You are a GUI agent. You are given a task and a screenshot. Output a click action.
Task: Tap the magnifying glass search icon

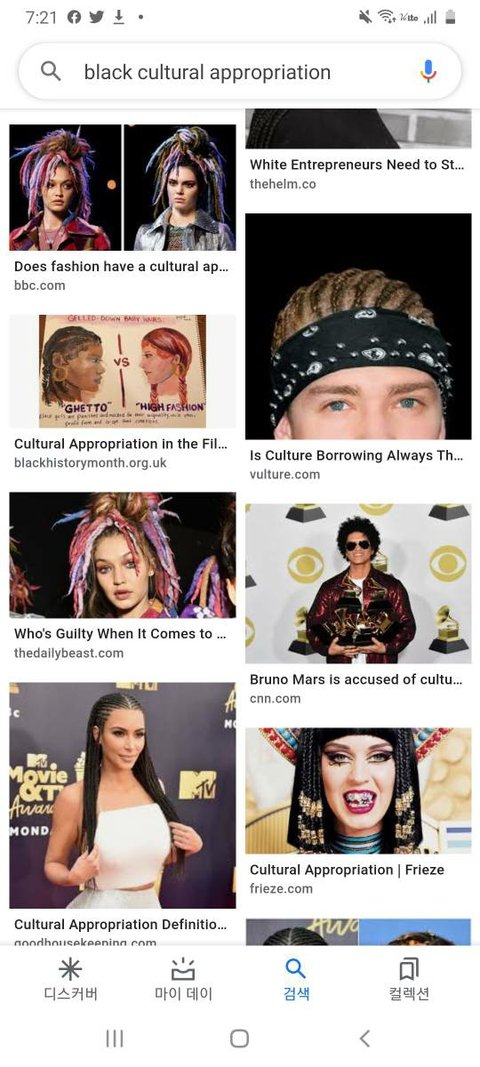pyautogui.click(x=51, y=71)
